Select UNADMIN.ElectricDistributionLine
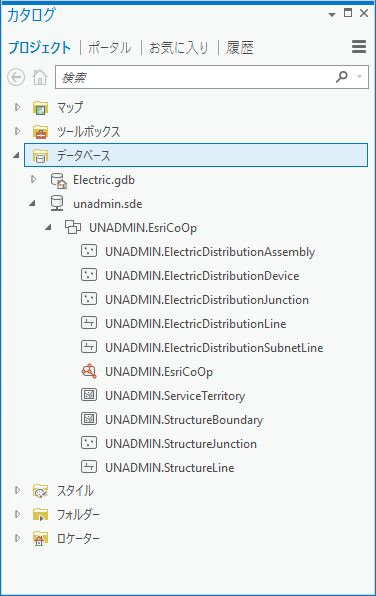The image size is (376, 596). coord(195,323)
